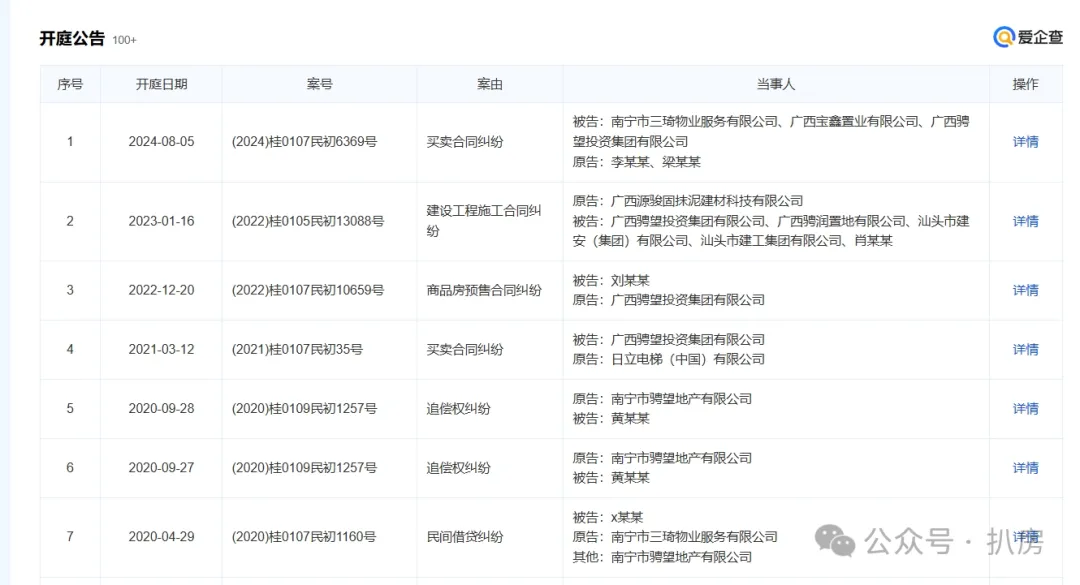Open 详情 for case (2022)桂0105民初13088号
Viewport: 1080px width, 585px height.
pyautogui.click(x=1025, y=221)
